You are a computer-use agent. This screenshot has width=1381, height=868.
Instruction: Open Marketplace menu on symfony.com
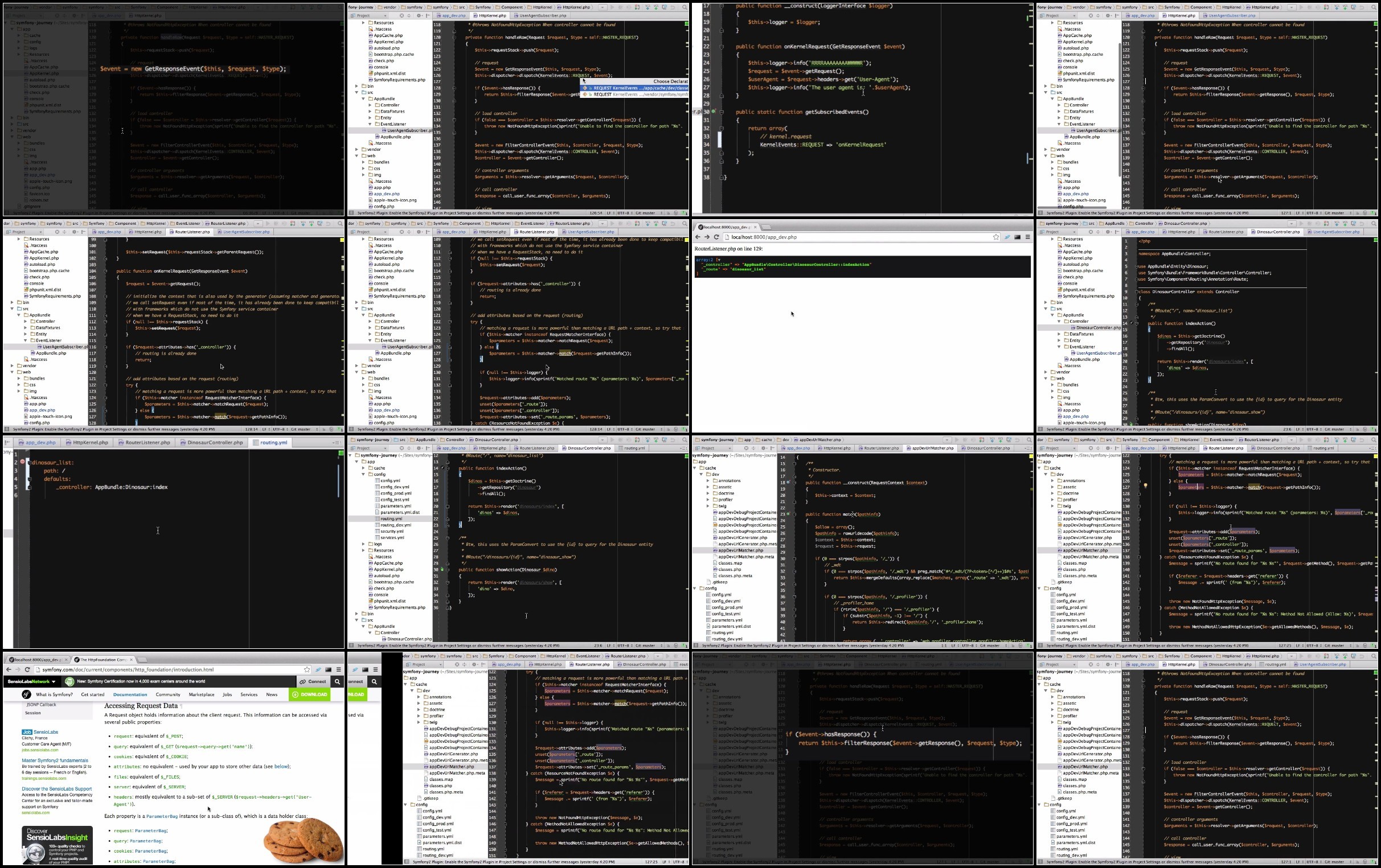[202, 694]
